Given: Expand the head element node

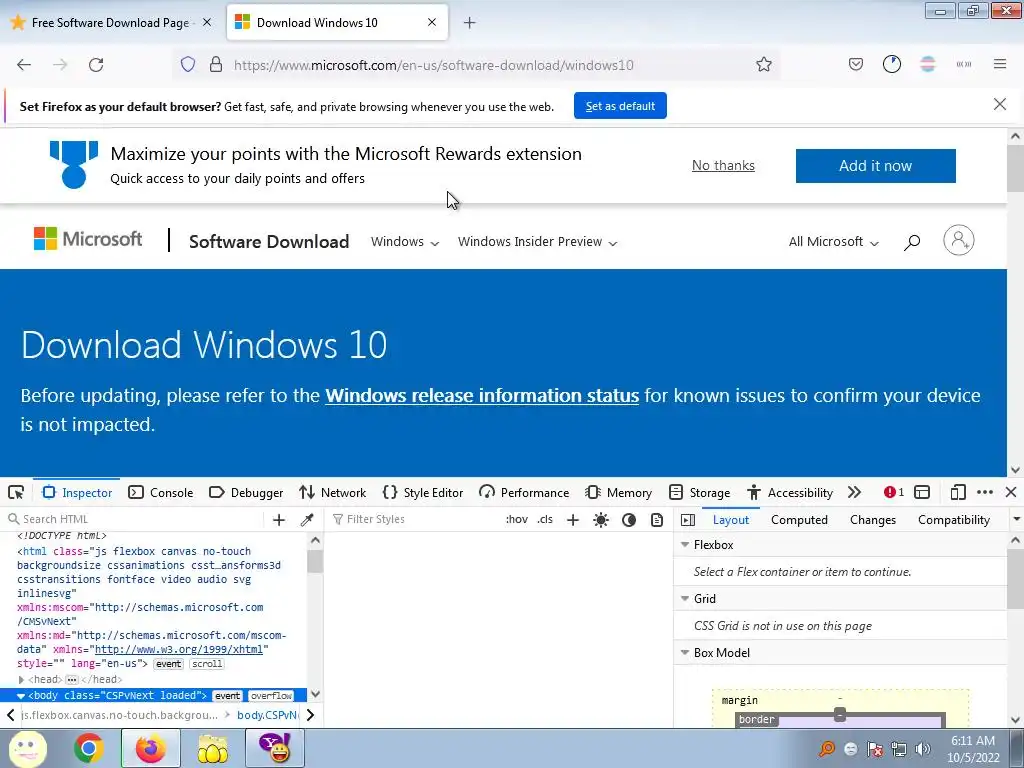Looking at the screenshot, I should click(21, 680).
